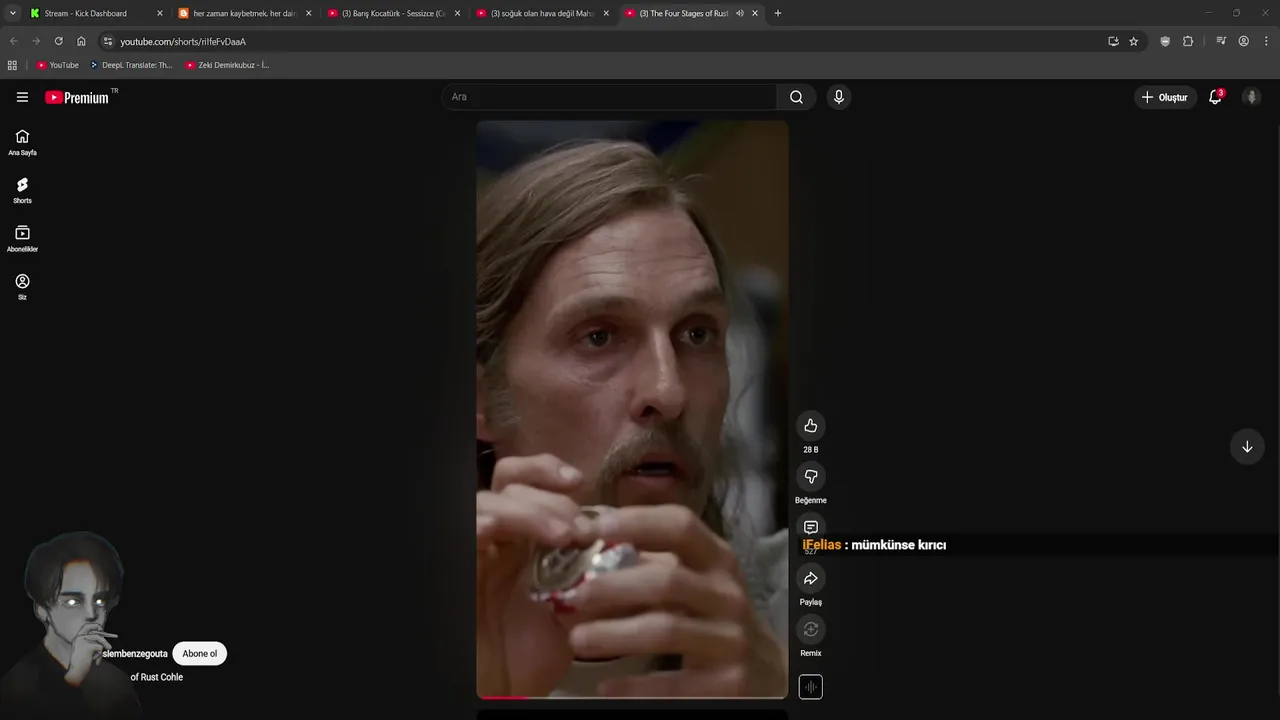
Task: Mute the Four Stages of Rust tab audio
Action: pyautogui.click(x=739, y=13)
